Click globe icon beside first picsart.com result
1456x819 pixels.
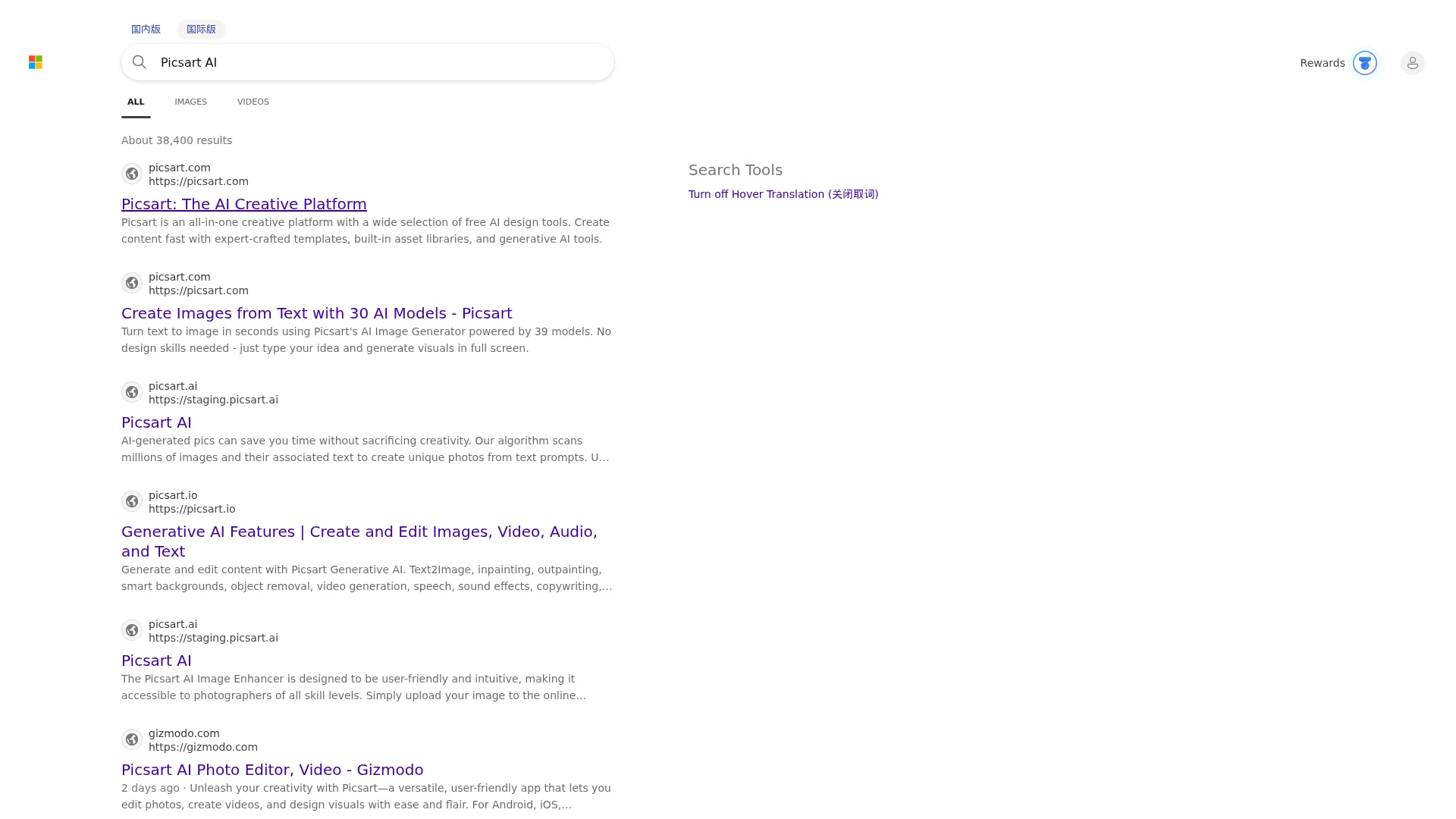tap(132, 174)
